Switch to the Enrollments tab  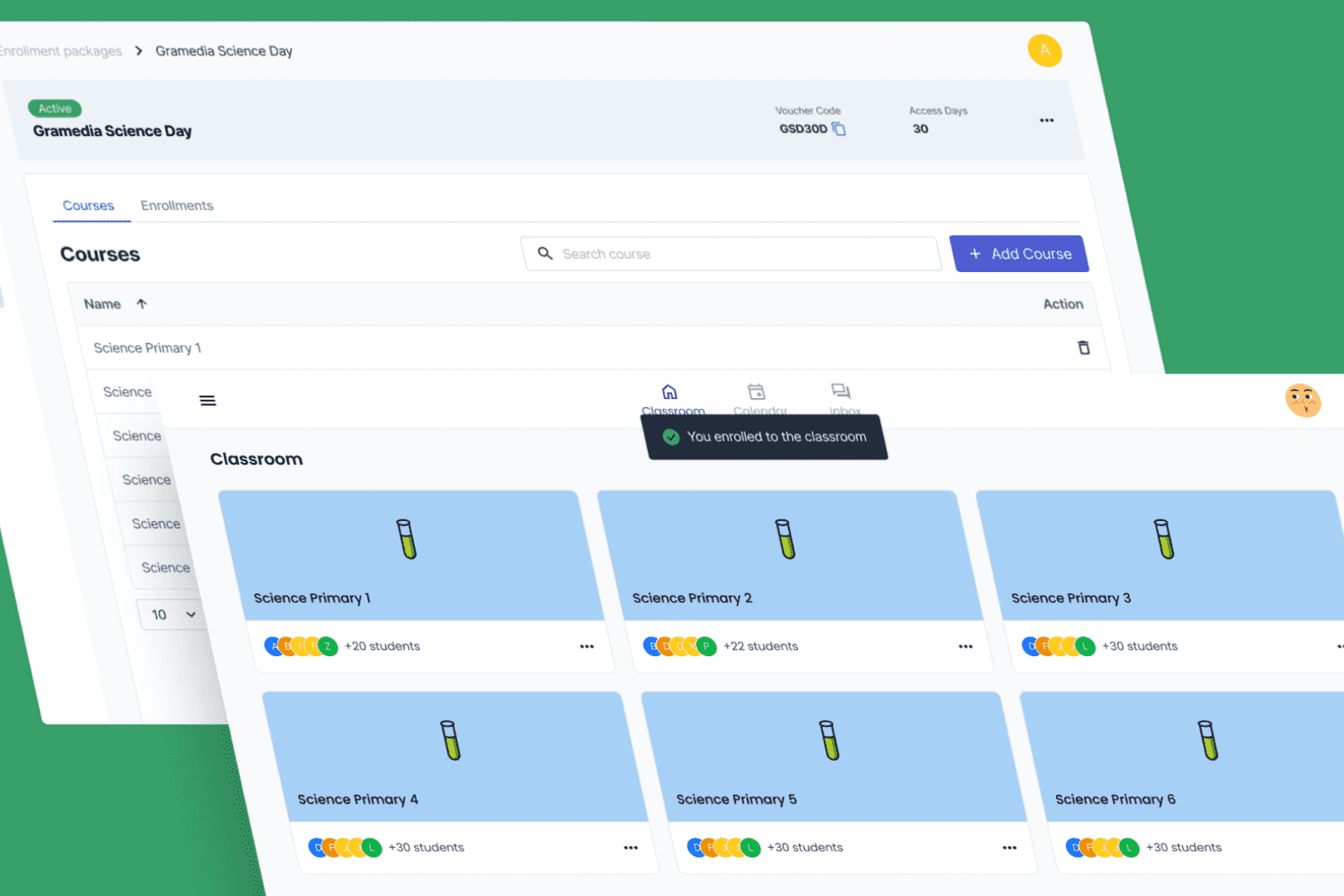tap(177, 206)
